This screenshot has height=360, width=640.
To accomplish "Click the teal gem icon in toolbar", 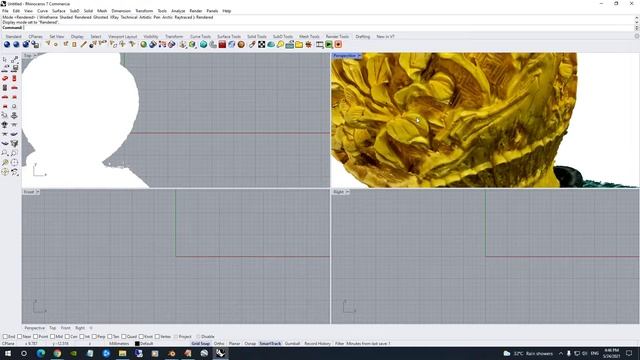I will point(204,44).
